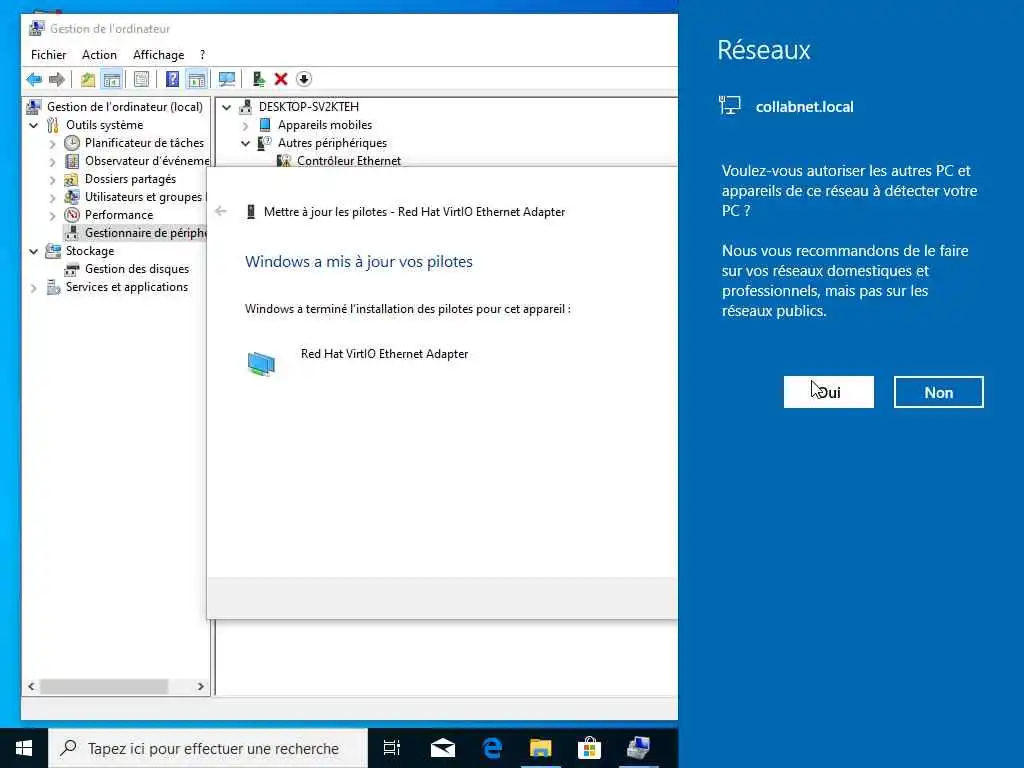Click the Computer Management taskbar icon
The height and width of the screenshot is (768, 1024).
(638, 748)
